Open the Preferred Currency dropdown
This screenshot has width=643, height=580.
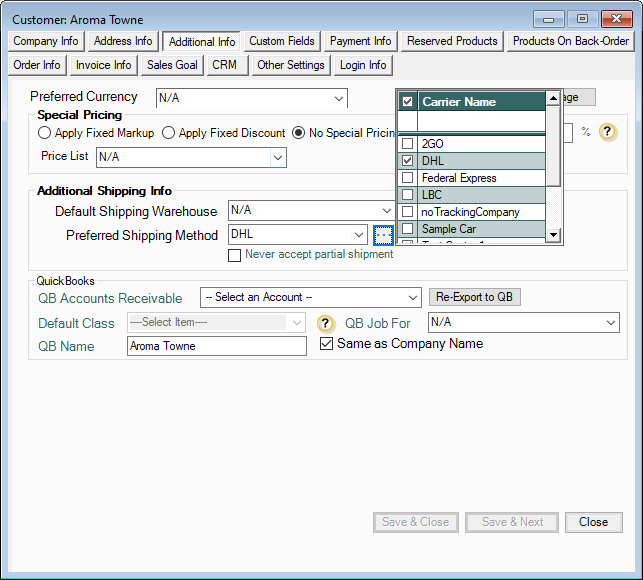338,98
